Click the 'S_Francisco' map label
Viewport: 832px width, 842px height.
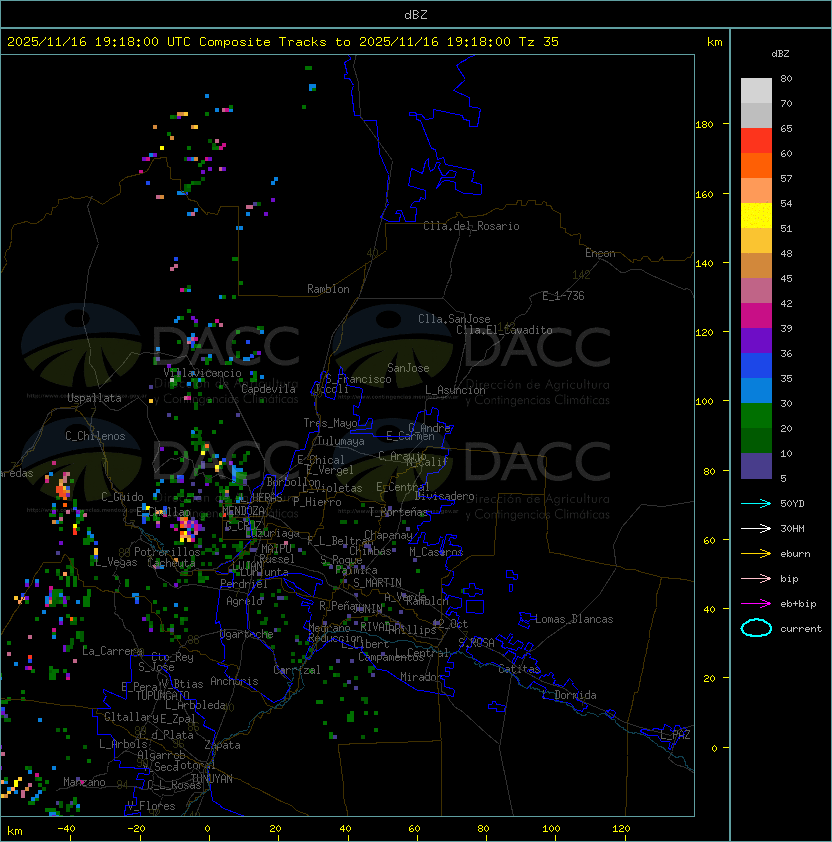pyautogui.click(x=358, y=379)
